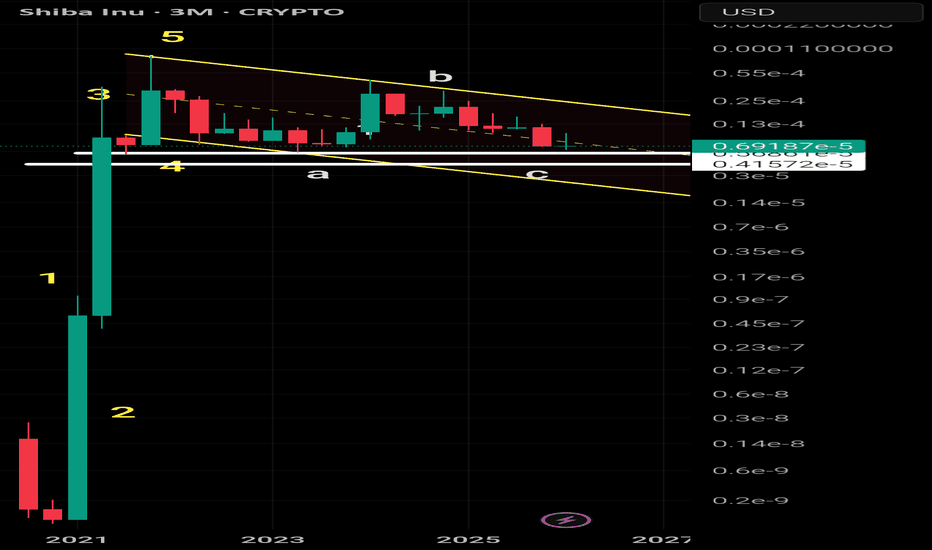
Task: Click the 2025 time axis label
Action: point(468,540)
